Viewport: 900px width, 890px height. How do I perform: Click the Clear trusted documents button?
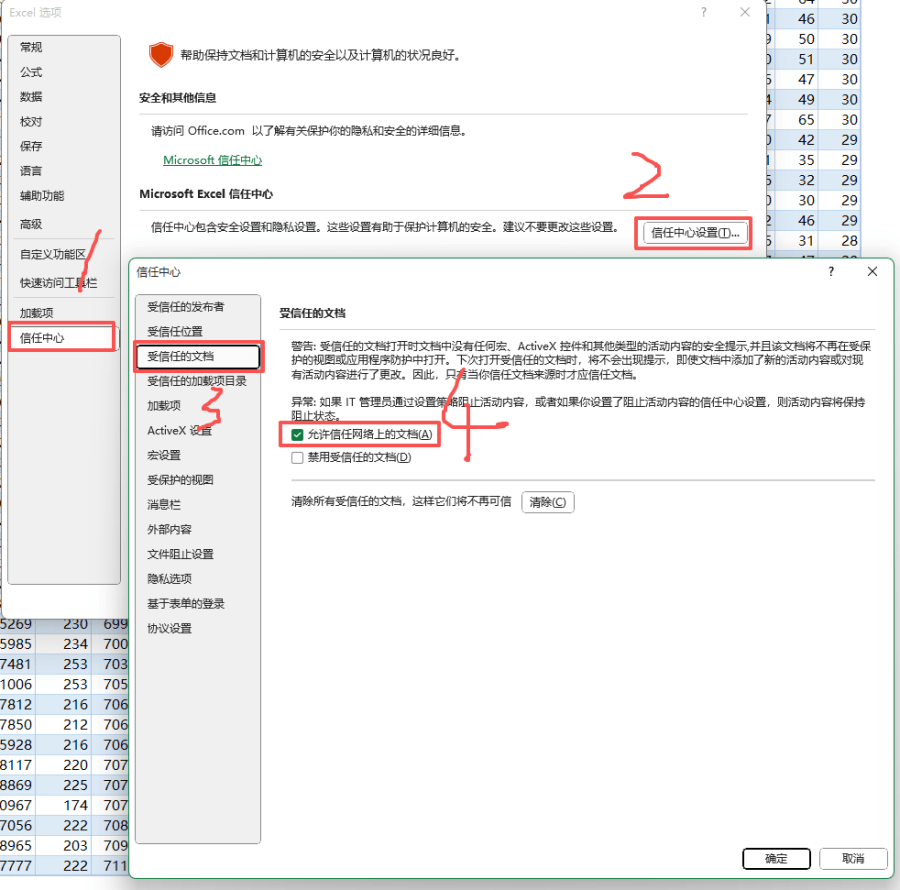pyautogui.click(x=547, y=502)
